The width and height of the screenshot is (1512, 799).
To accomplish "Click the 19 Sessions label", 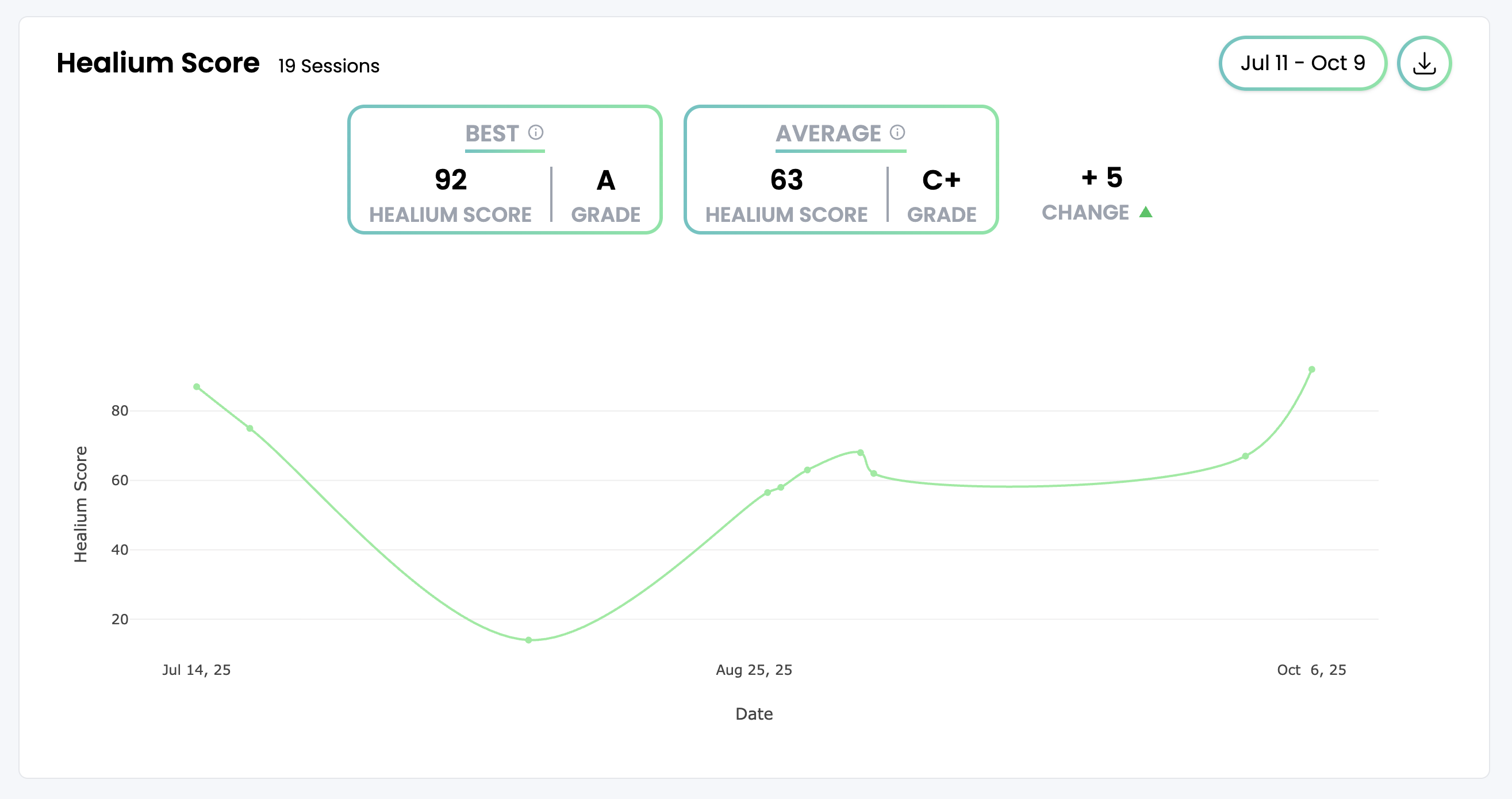I will click(x=328, y=66).
